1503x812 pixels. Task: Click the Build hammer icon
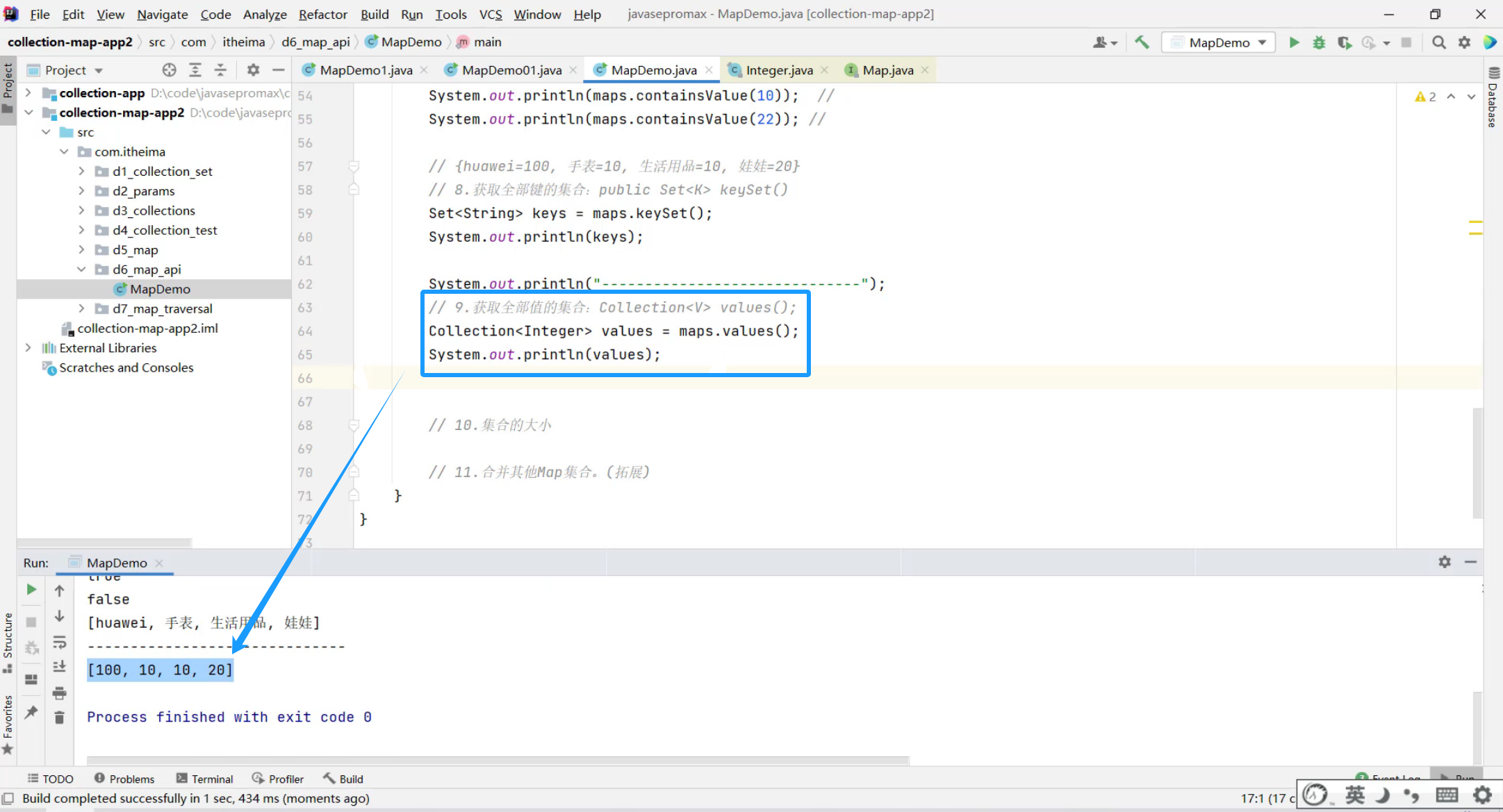tap(1142, 42)
